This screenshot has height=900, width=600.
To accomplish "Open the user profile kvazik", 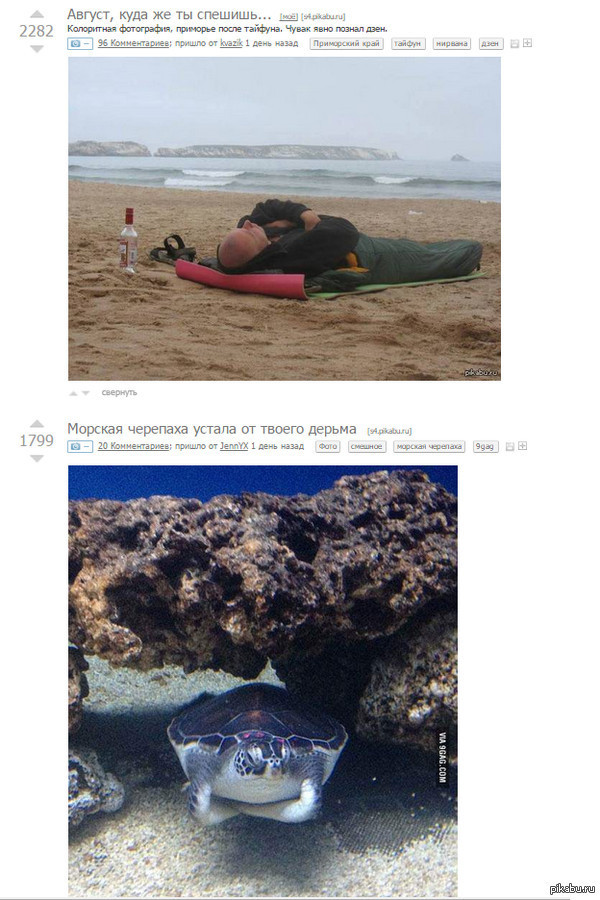I will pos(231,43).
